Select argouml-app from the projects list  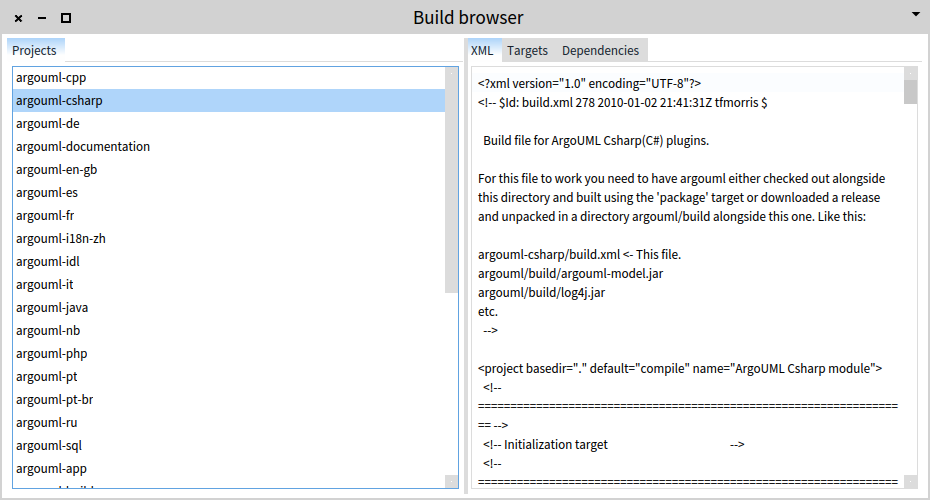(x=50, y=468)
